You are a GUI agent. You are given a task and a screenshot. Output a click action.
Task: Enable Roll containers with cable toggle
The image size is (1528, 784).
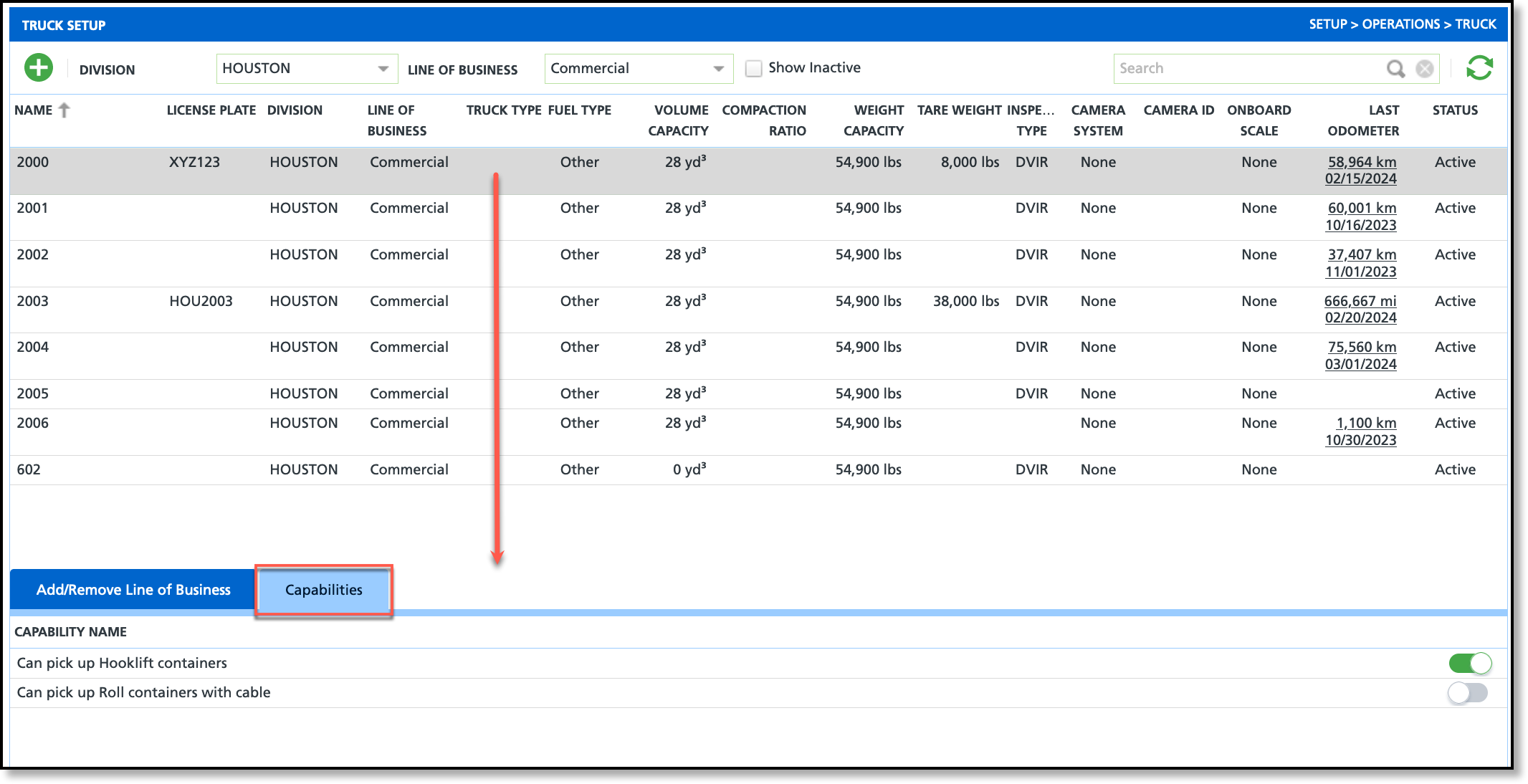point(1467,692)
